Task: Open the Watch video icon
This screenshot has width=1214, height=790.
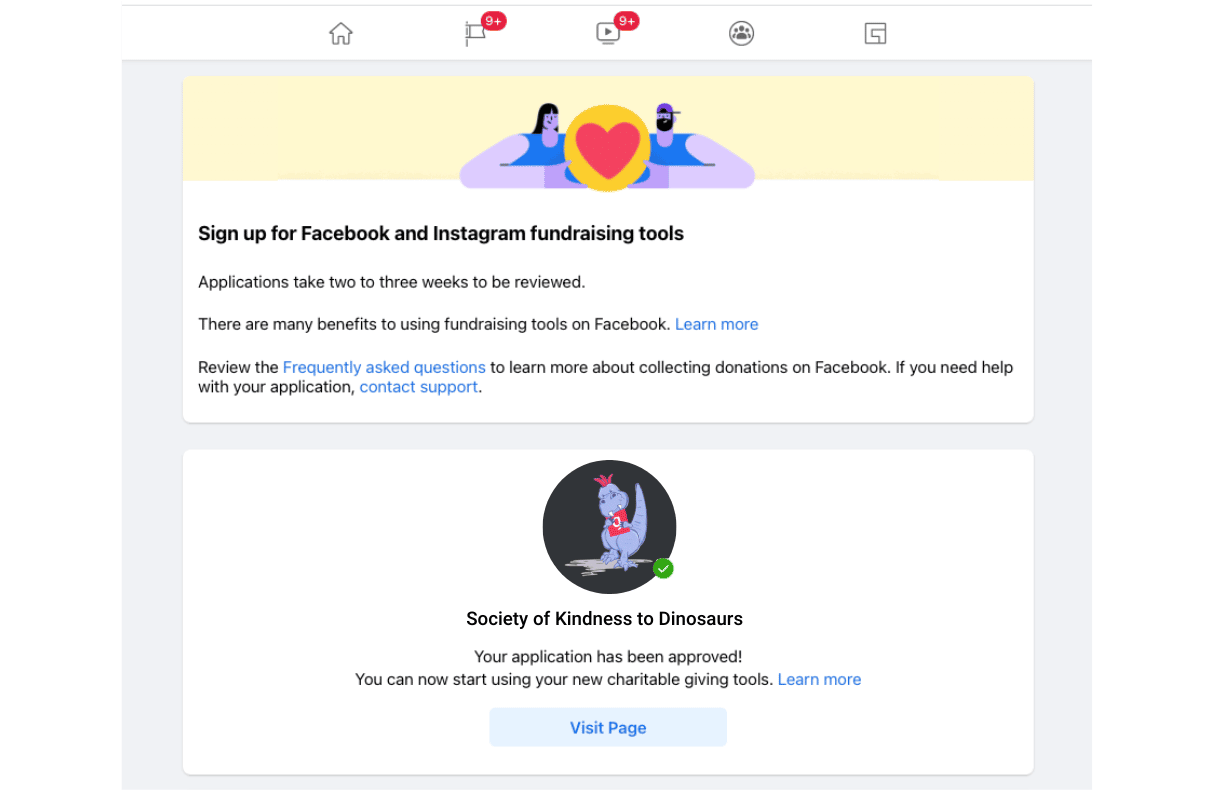Action: (x=608, y=33)
